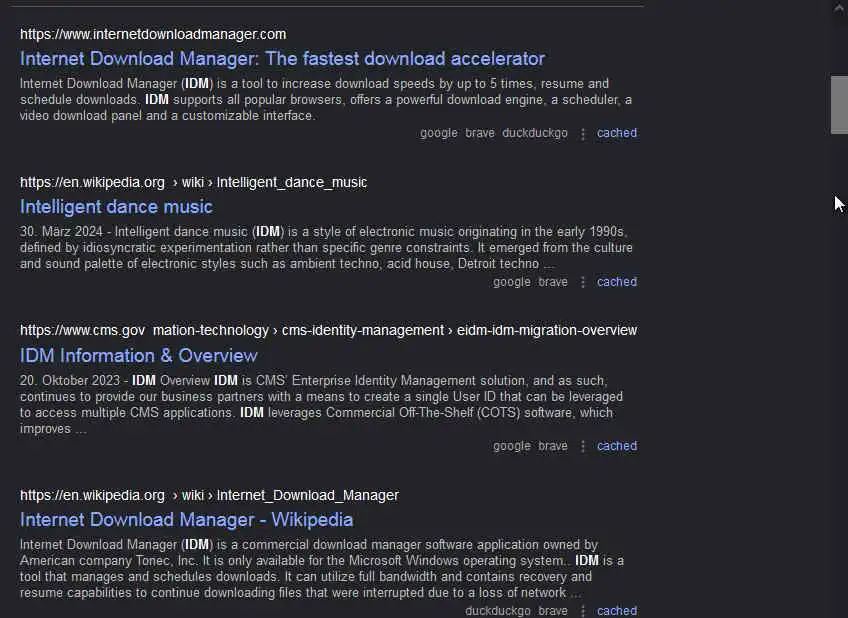Open three-dot menu for IDM Information & Overview result
The height and width of the screenshot is (618, 848).
[x=582, y=447]
